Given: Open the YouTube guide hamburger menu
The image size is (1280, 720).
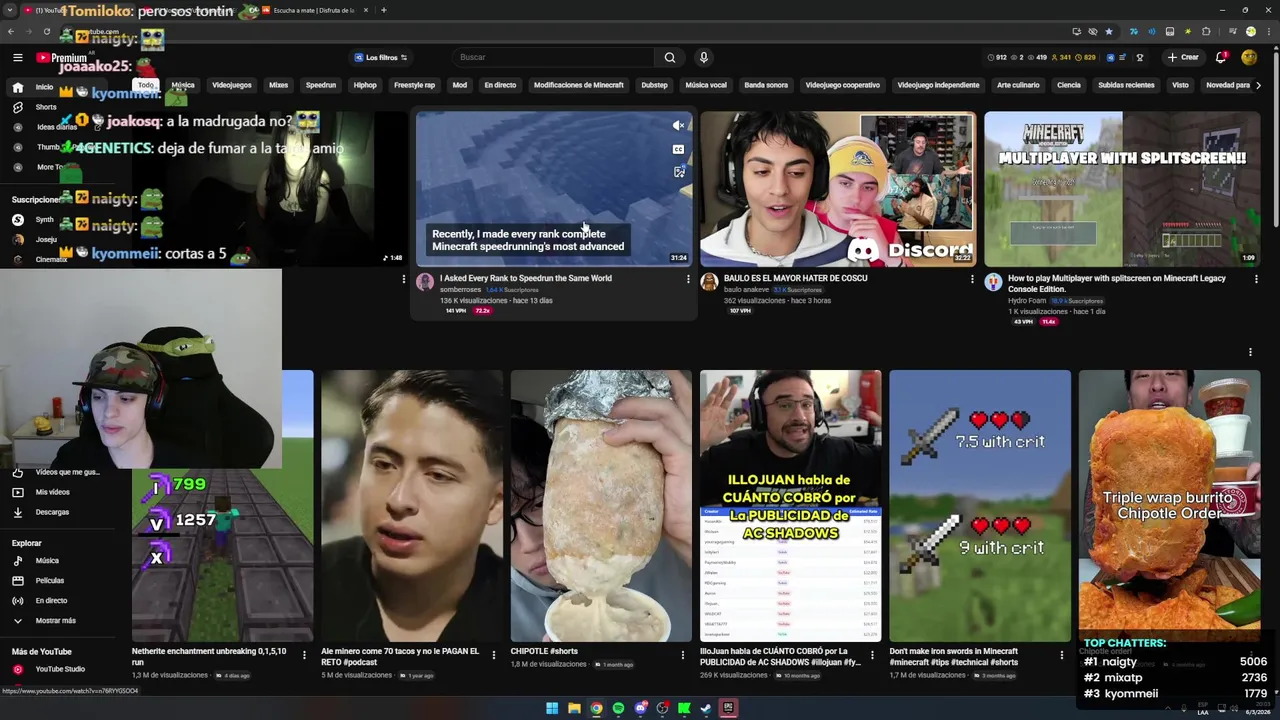Looking at the screenshot, I should pyautogui.click(x=17, y=58).
